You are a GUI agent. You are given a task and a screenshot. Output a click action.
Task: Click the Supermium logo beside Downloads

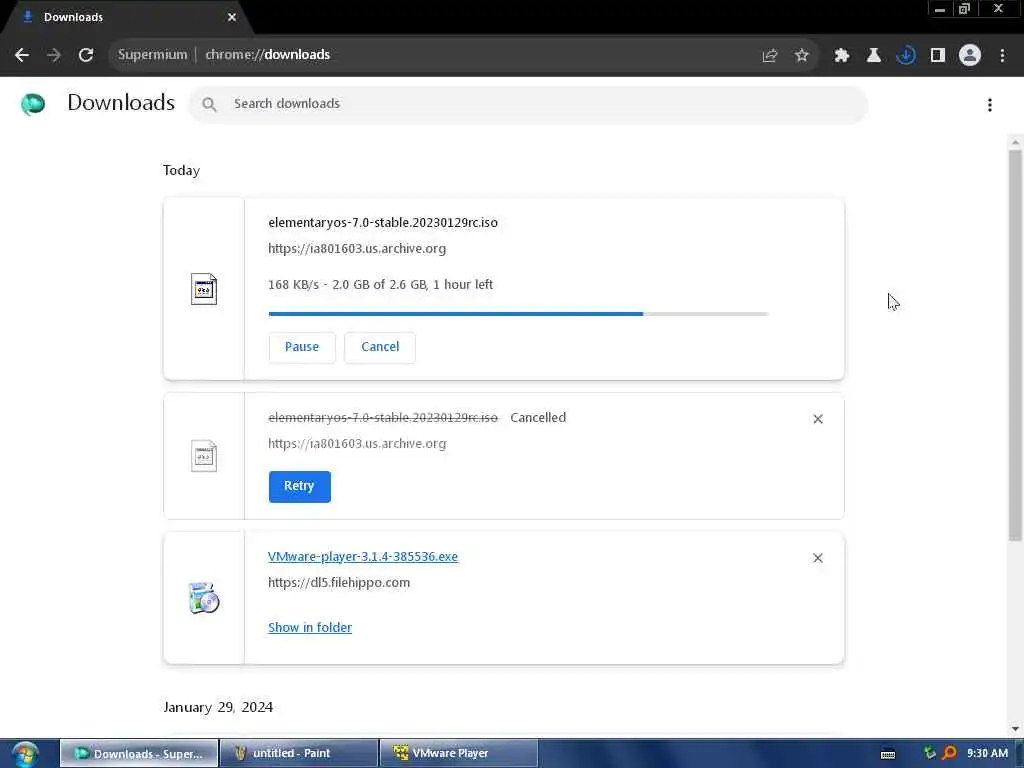33,104
